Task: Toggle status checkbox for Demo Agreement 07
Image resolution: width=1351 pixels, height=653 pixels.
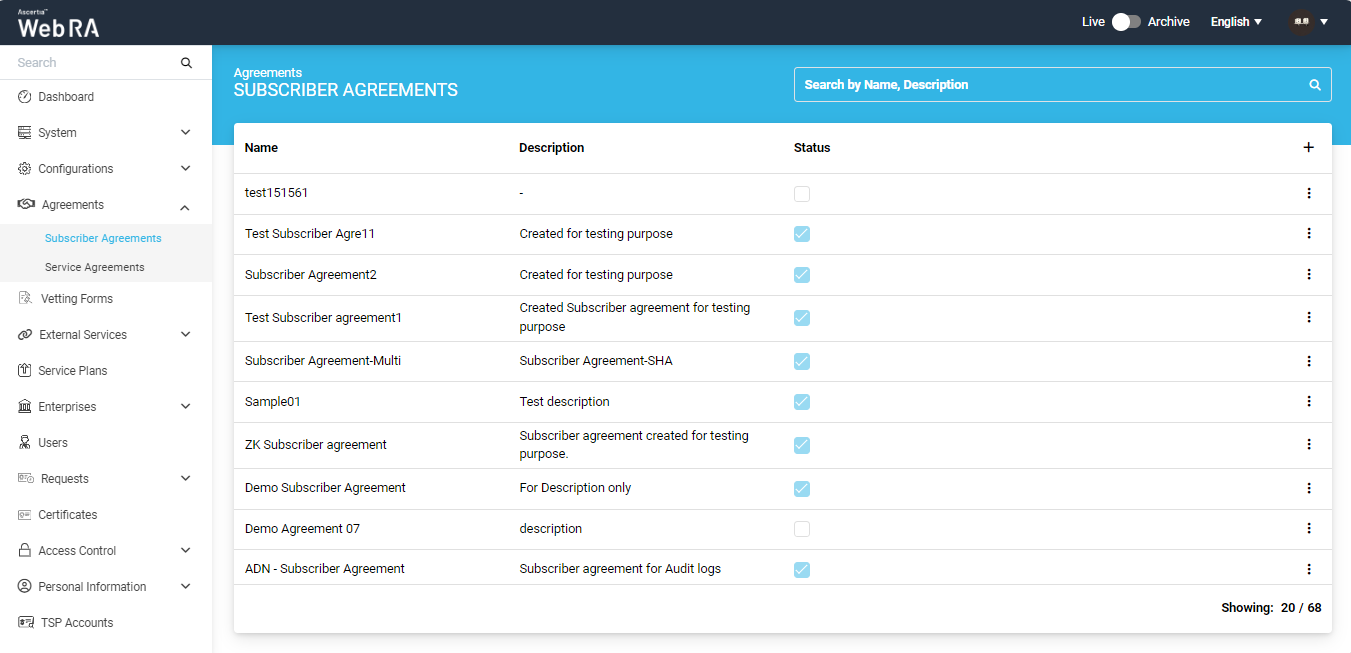Action: [x=802, y=529]
